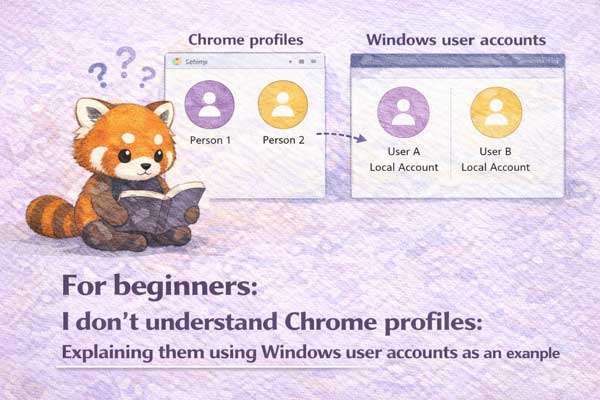Click the User B Local Account text
The width and height of the screenshot is (600, 400).
(x=496, y=159)
